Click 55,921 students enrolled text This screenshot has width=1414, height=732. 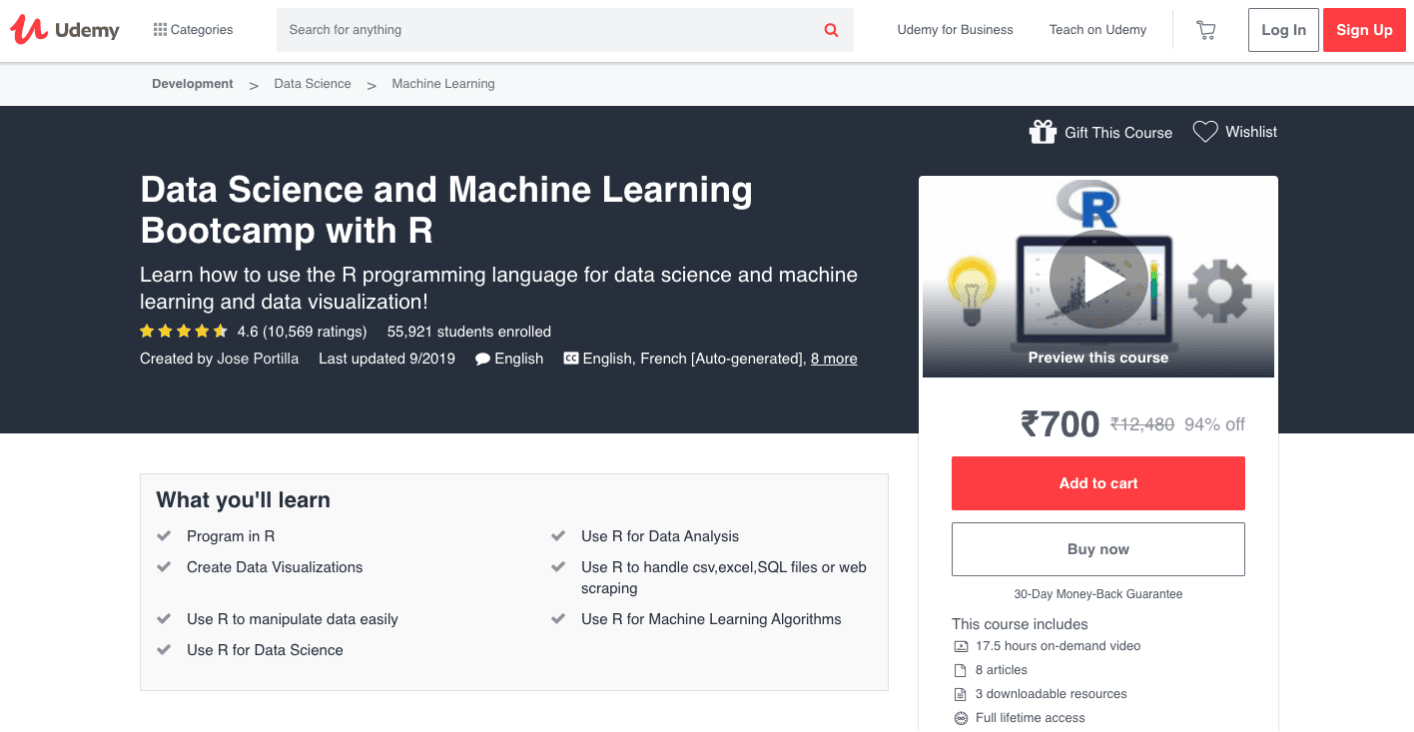469,332
